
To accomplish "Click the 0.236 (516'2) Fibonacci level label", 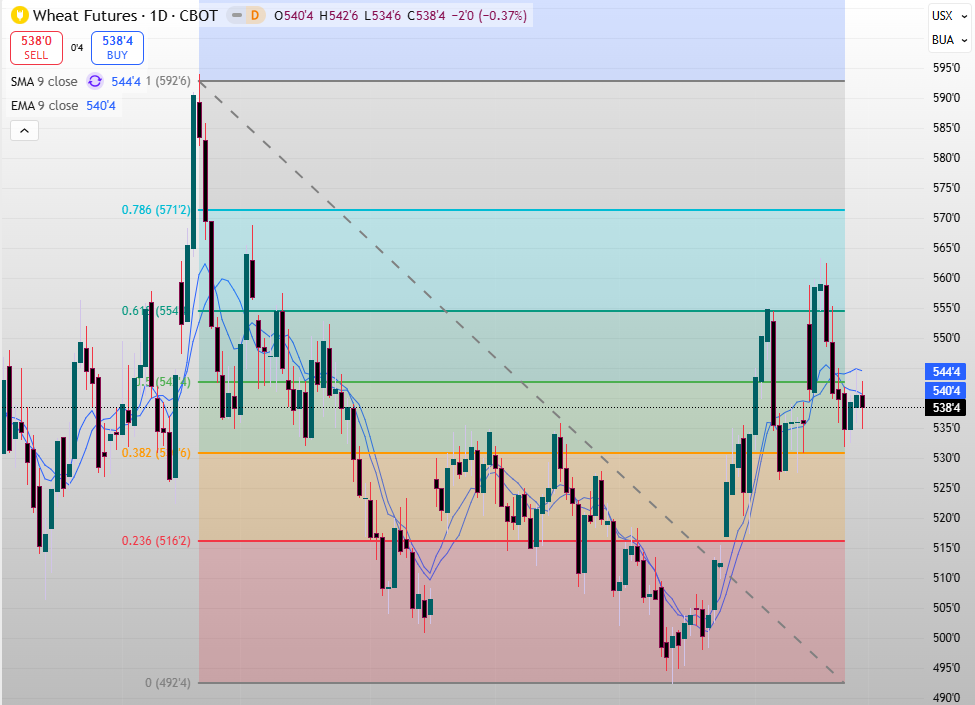I will coord(155,541).
